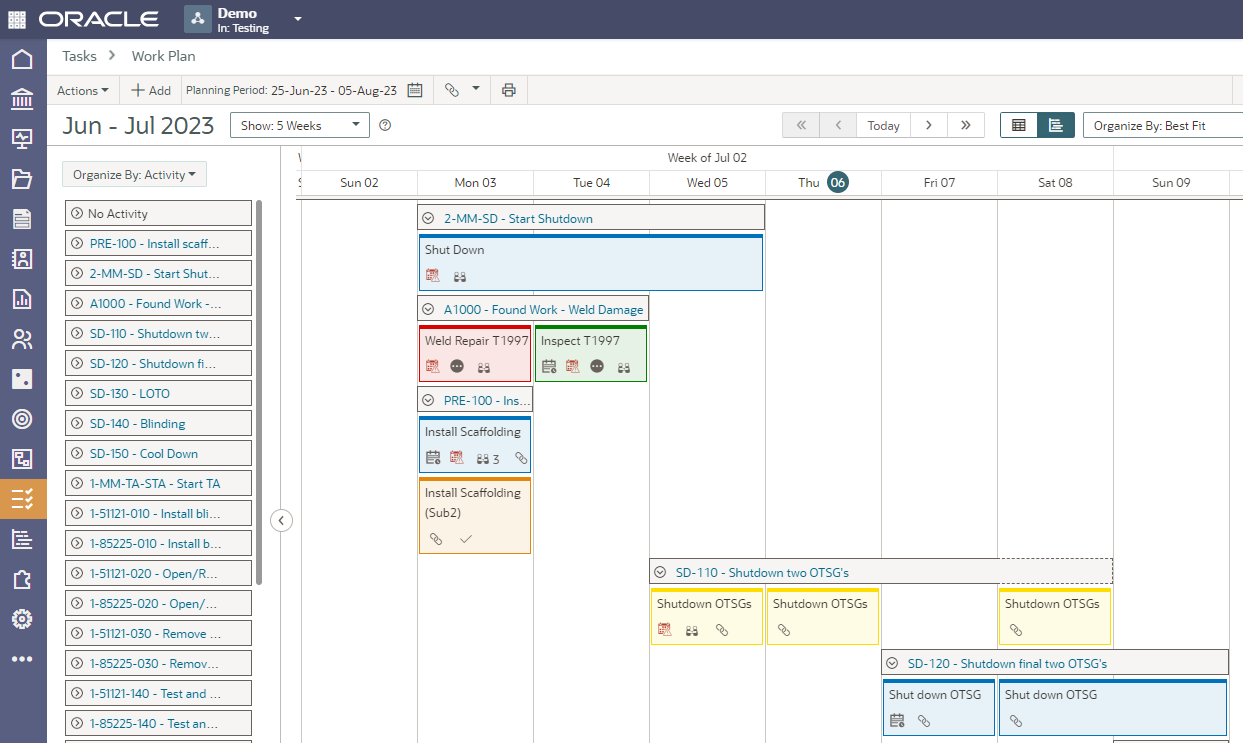Switch to the grid table view
1243x743 pixels.
tap(1018, 125)
